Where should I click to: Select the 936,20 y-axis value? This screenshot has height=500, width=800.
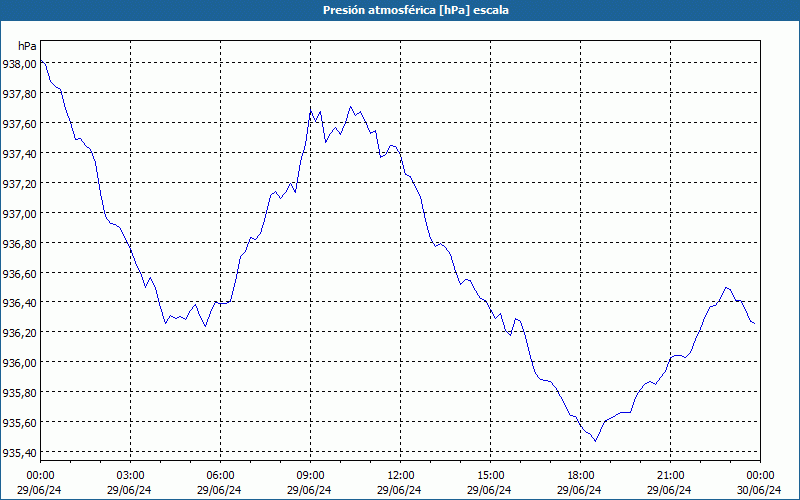click(19, 333)
